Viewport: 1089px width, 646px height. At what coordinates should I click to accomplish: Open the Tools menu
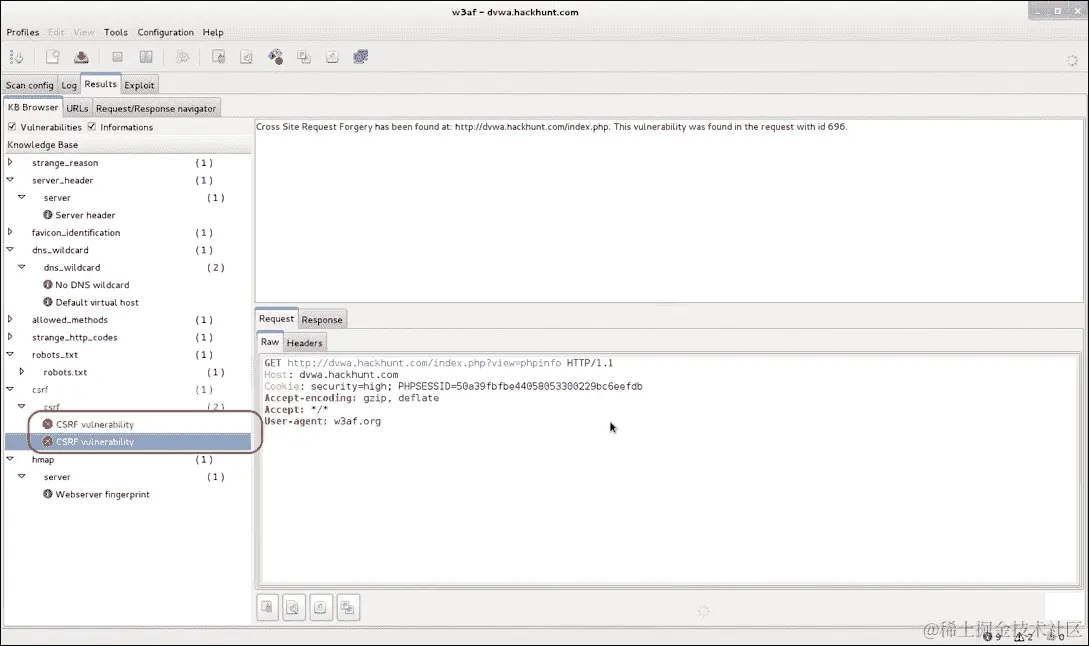click(116, 32)
